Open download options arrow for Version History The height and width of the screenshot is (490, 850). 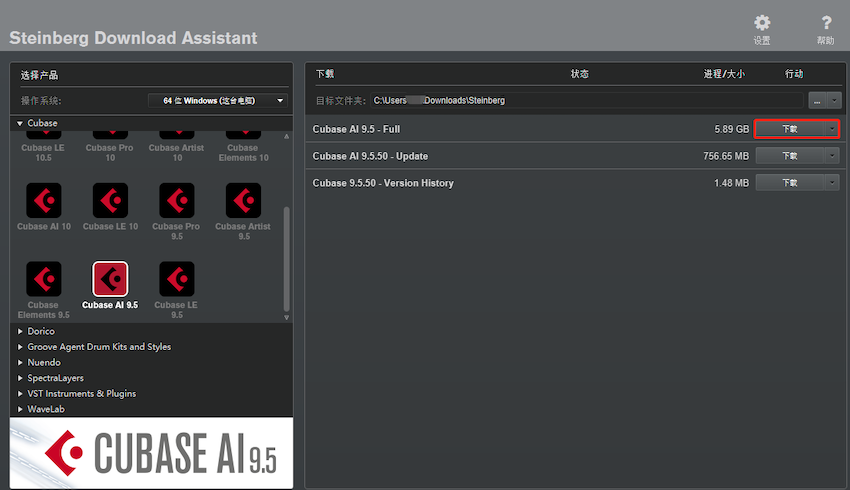[832, 183]
